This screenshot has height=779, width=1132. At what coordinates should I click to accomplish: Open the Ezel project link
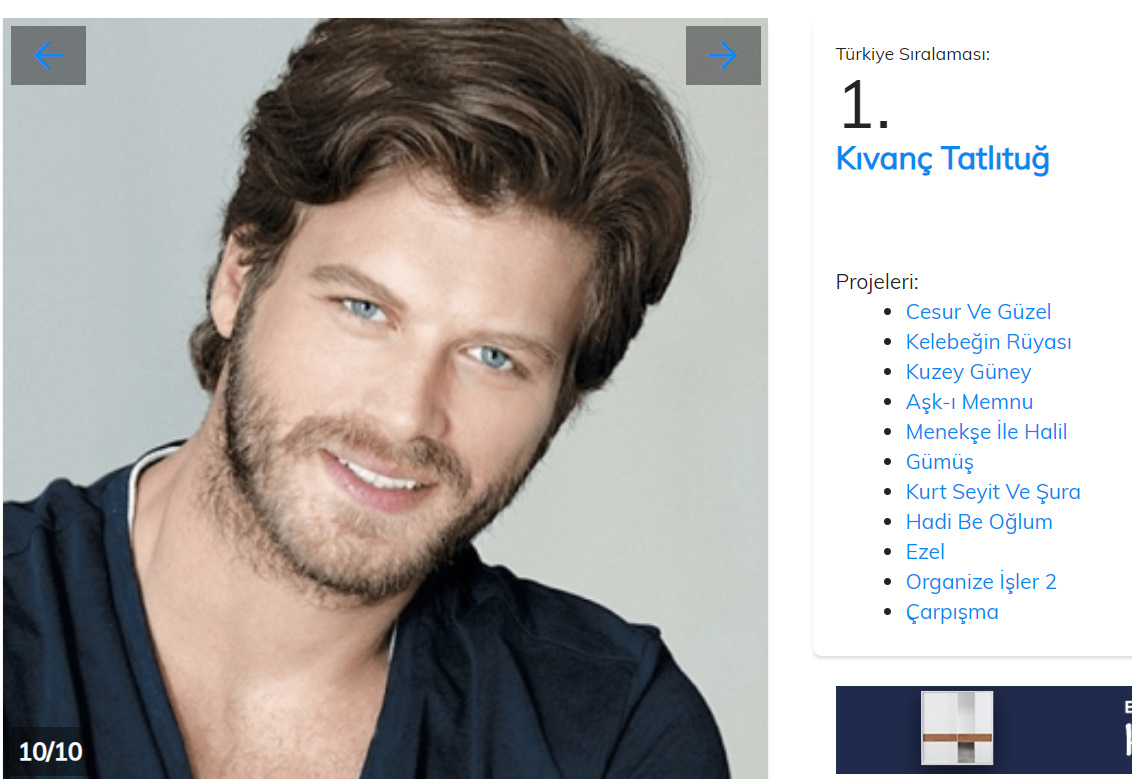point(925,552)
